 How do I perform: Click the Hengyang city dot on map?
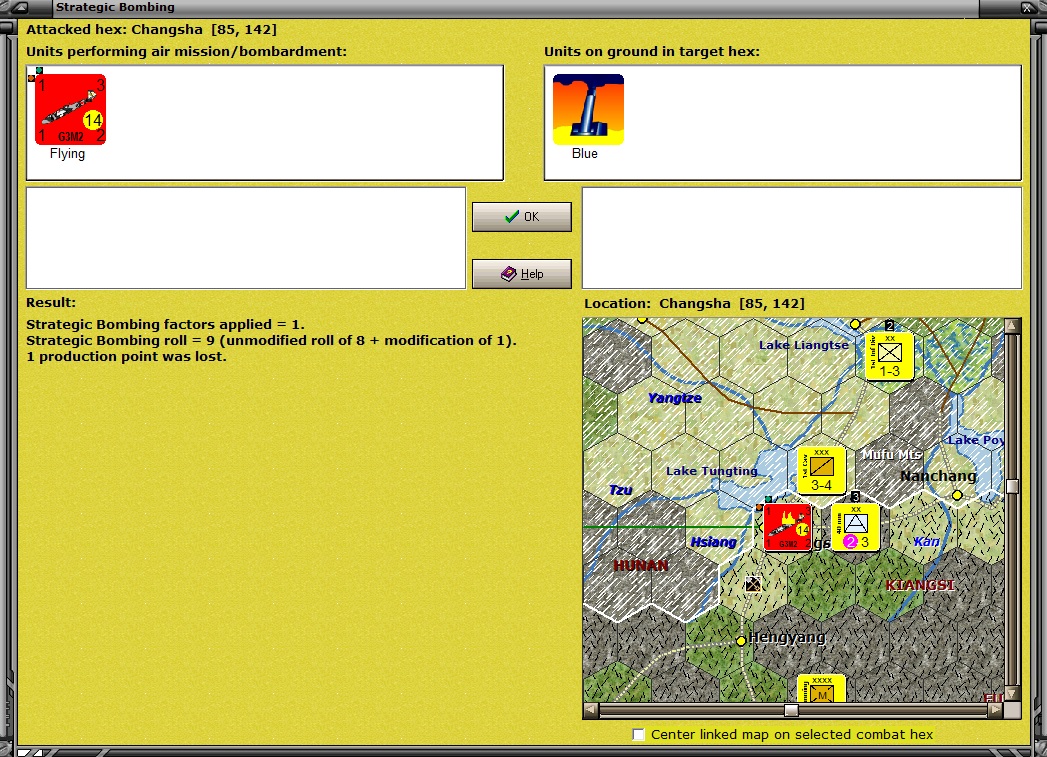[741, 641]
